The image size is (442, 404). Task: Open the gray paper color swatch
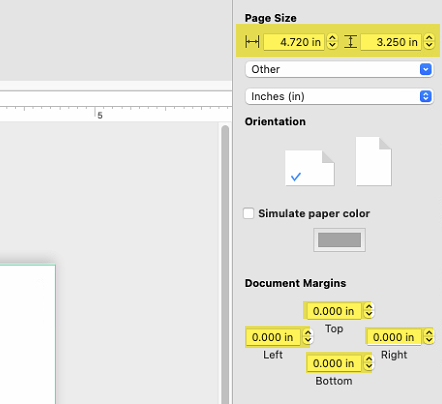pos(339,240)
